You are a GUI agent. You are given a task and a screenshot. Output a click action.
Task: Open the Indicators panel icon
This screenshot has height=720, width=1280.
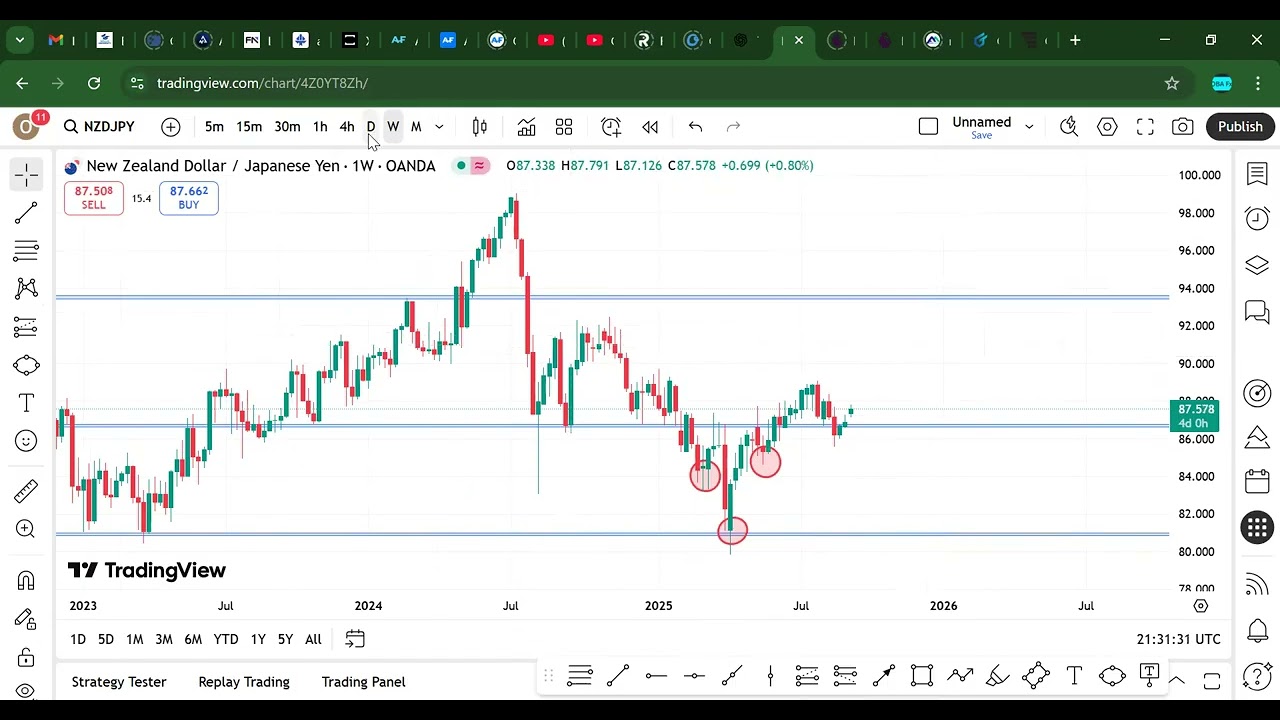(526, 127)
